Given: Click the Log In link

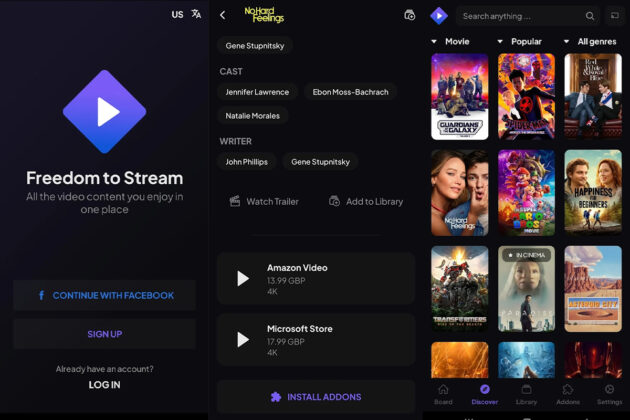Looking at the screenshot, I should (x=104, y=385).
